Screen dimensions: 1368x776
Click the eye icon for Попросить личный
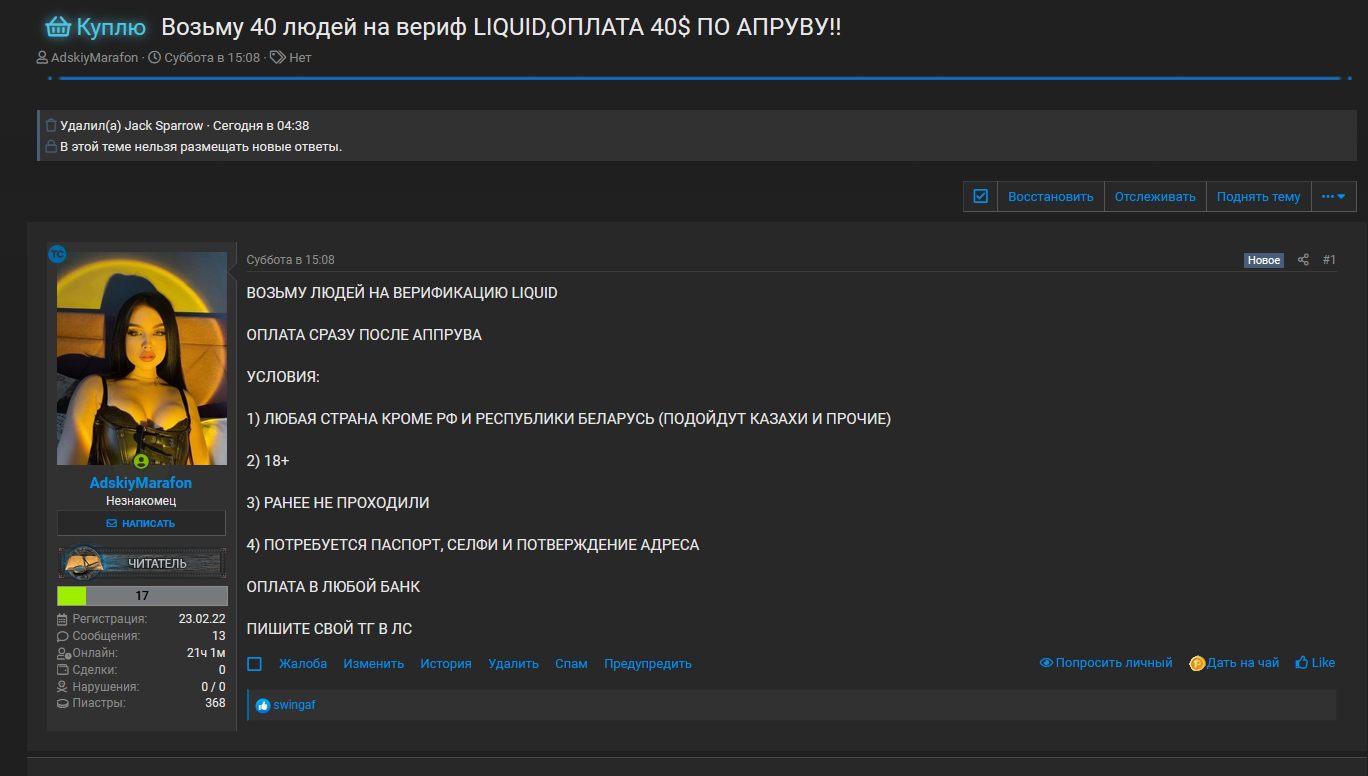click(x=1046, y=663)
